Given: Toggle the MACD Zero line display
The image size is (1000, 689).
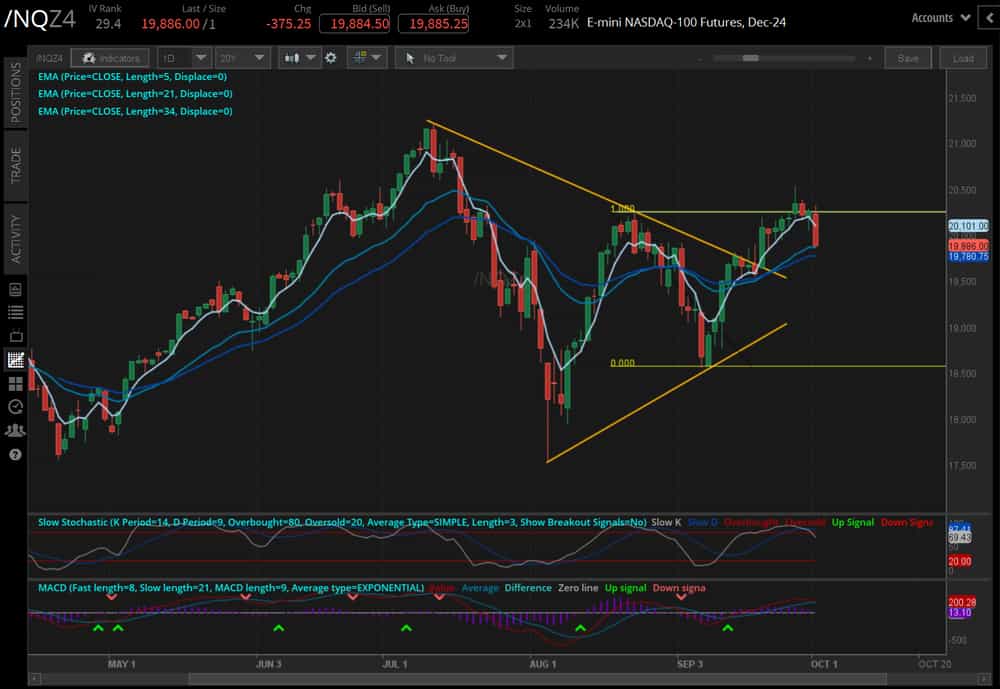Looking at the screenshot, I should 576,588.
